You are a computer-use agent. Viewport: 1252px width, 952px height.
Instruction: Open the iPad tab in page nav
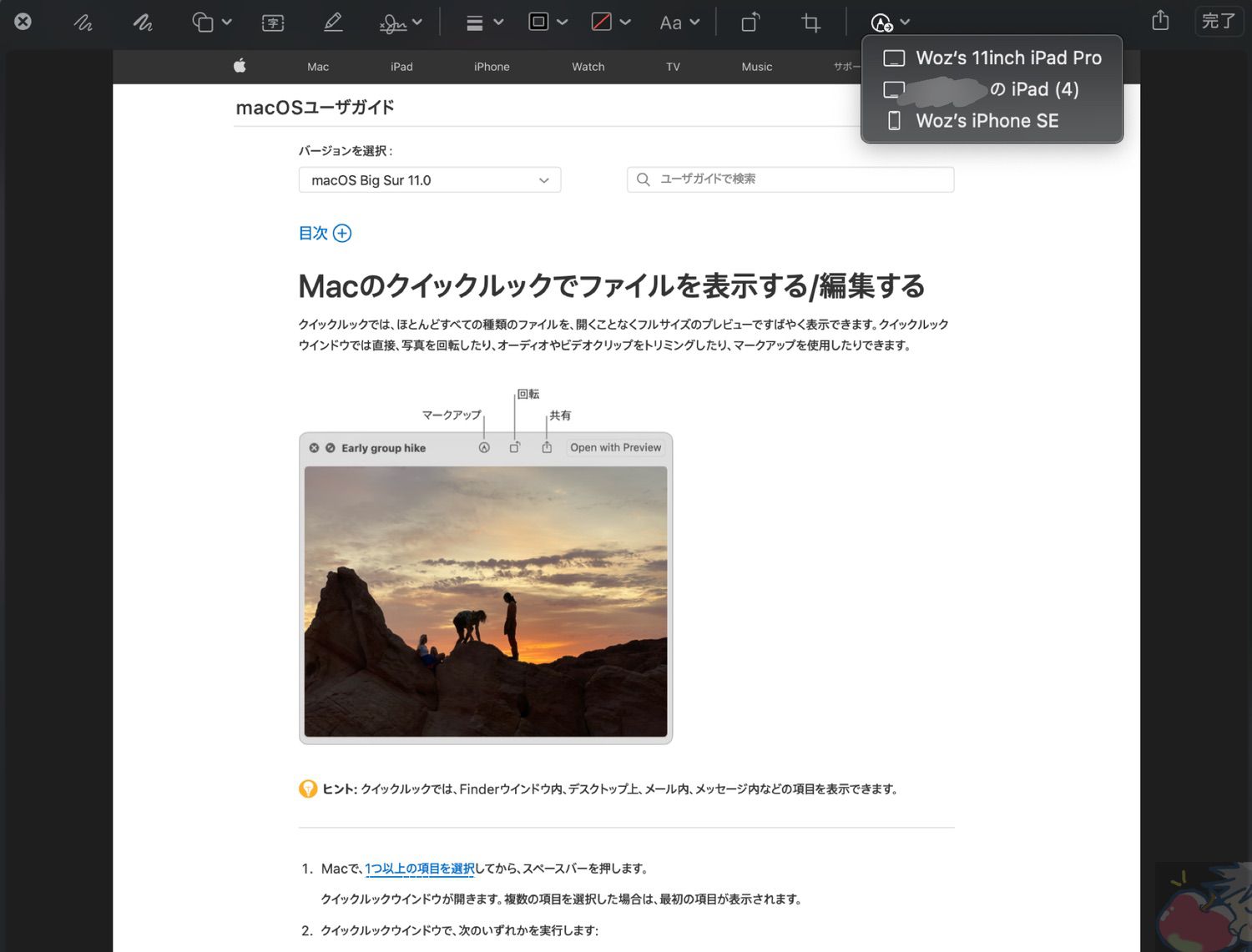(401, 67)
